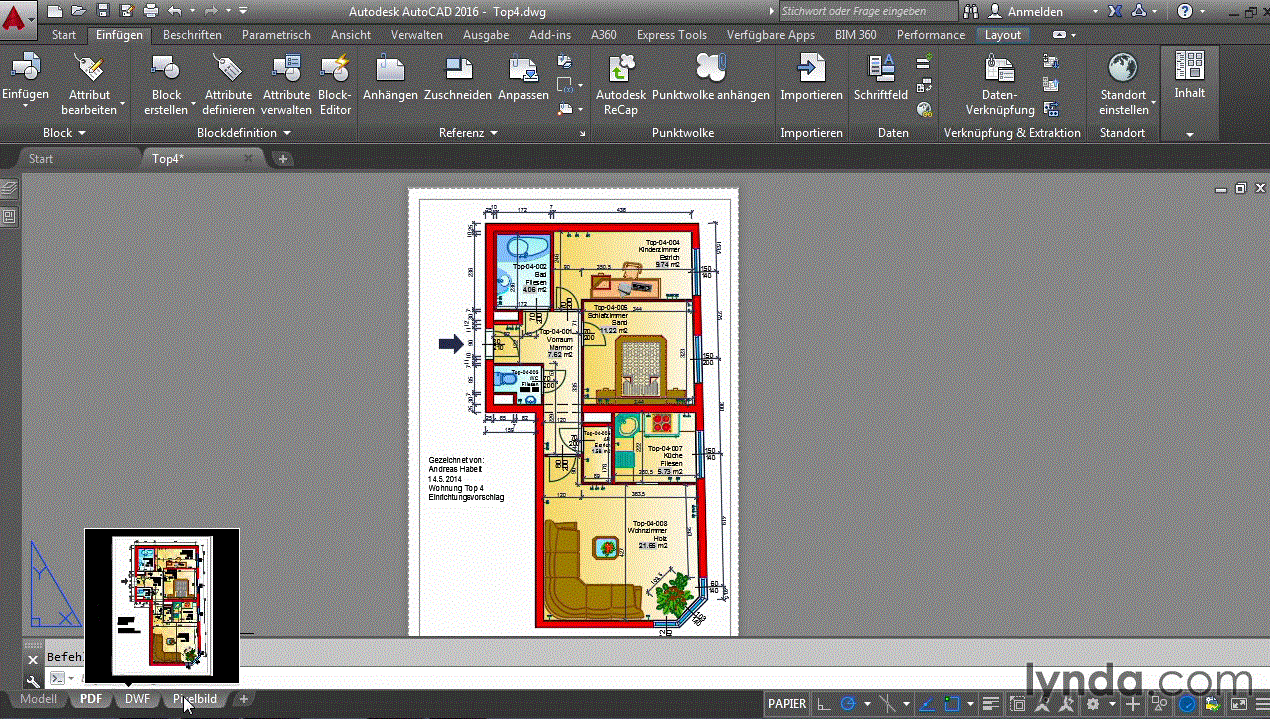The image size is (1270, 719).
Task: Click the Pixelbild layout preview thumbnail
Action: (162, 604)
